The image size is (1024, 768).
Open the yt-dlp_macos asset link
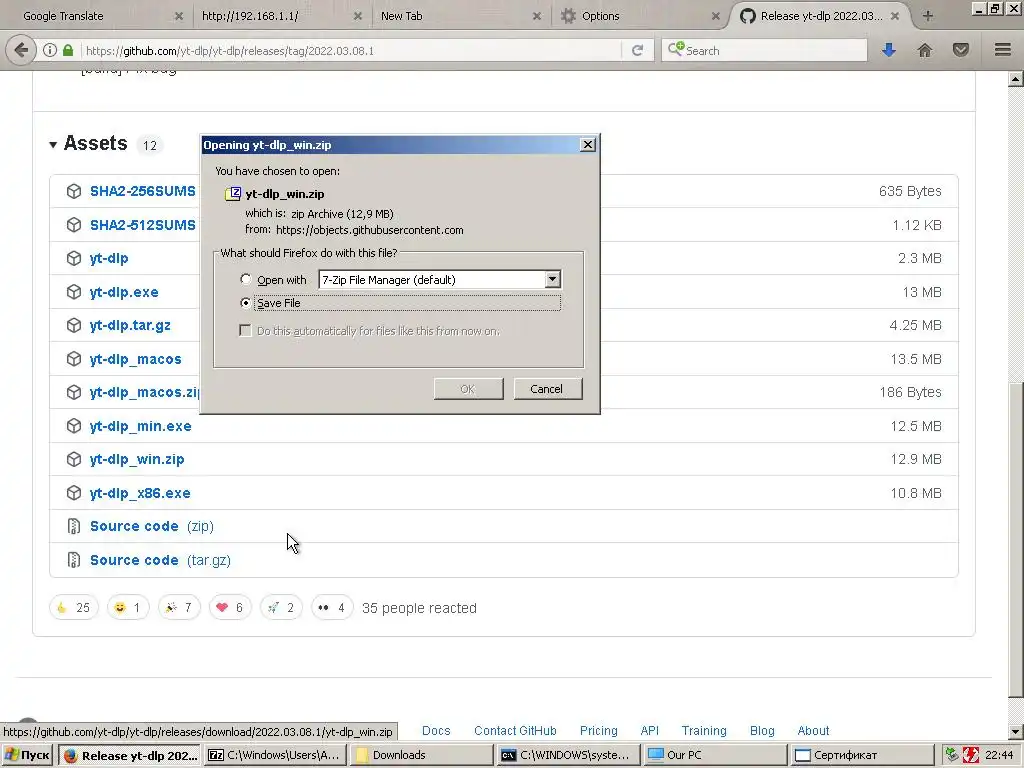tap(135, 359)
